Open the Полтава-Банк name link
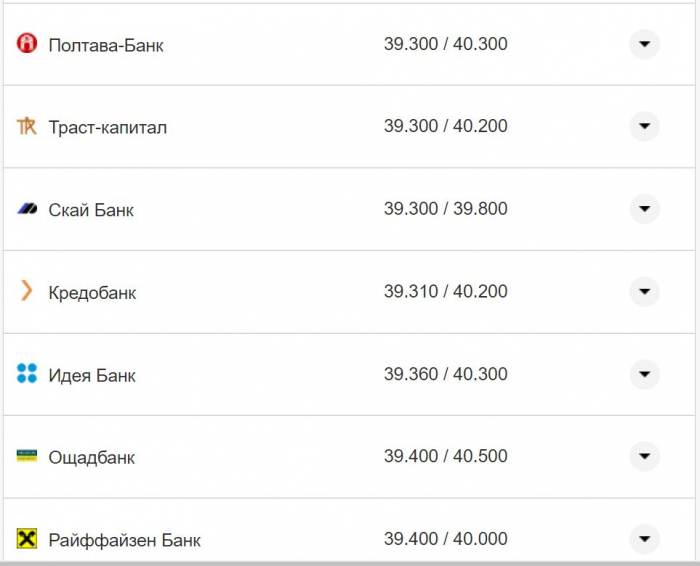Screen dimensions: 700x566 (x=106, y=46)
